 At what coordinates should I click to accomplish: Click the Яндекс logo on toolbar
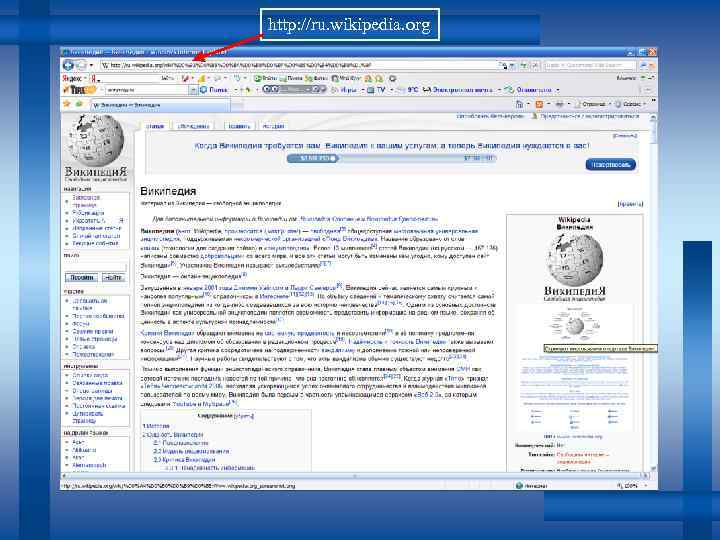point(72,79)
